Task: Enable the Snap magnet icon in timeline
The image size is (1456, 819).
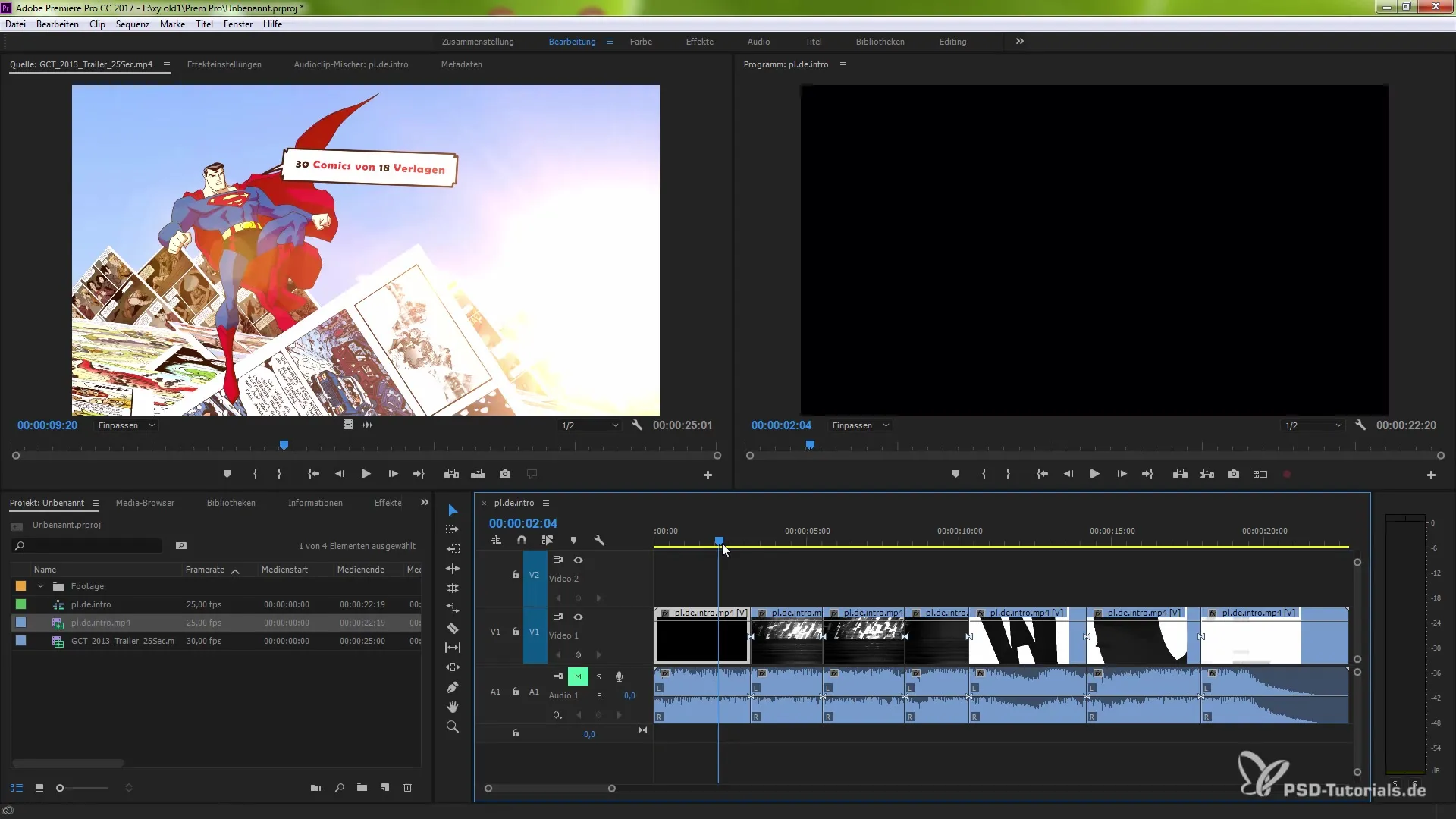Action: tap(522, 540)
